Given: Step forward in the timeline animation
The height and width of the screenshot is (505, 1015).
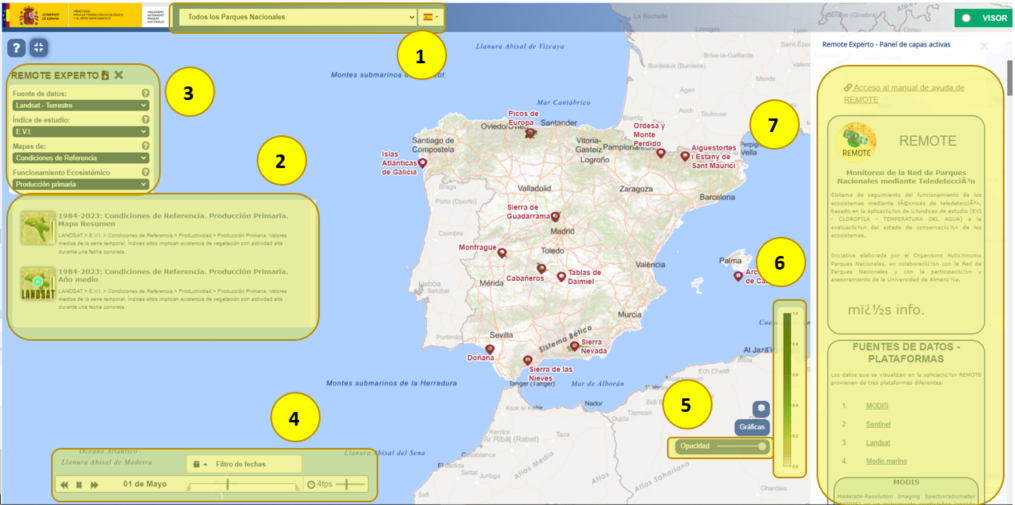Looking at the screenshot, I should coord(95,484).
